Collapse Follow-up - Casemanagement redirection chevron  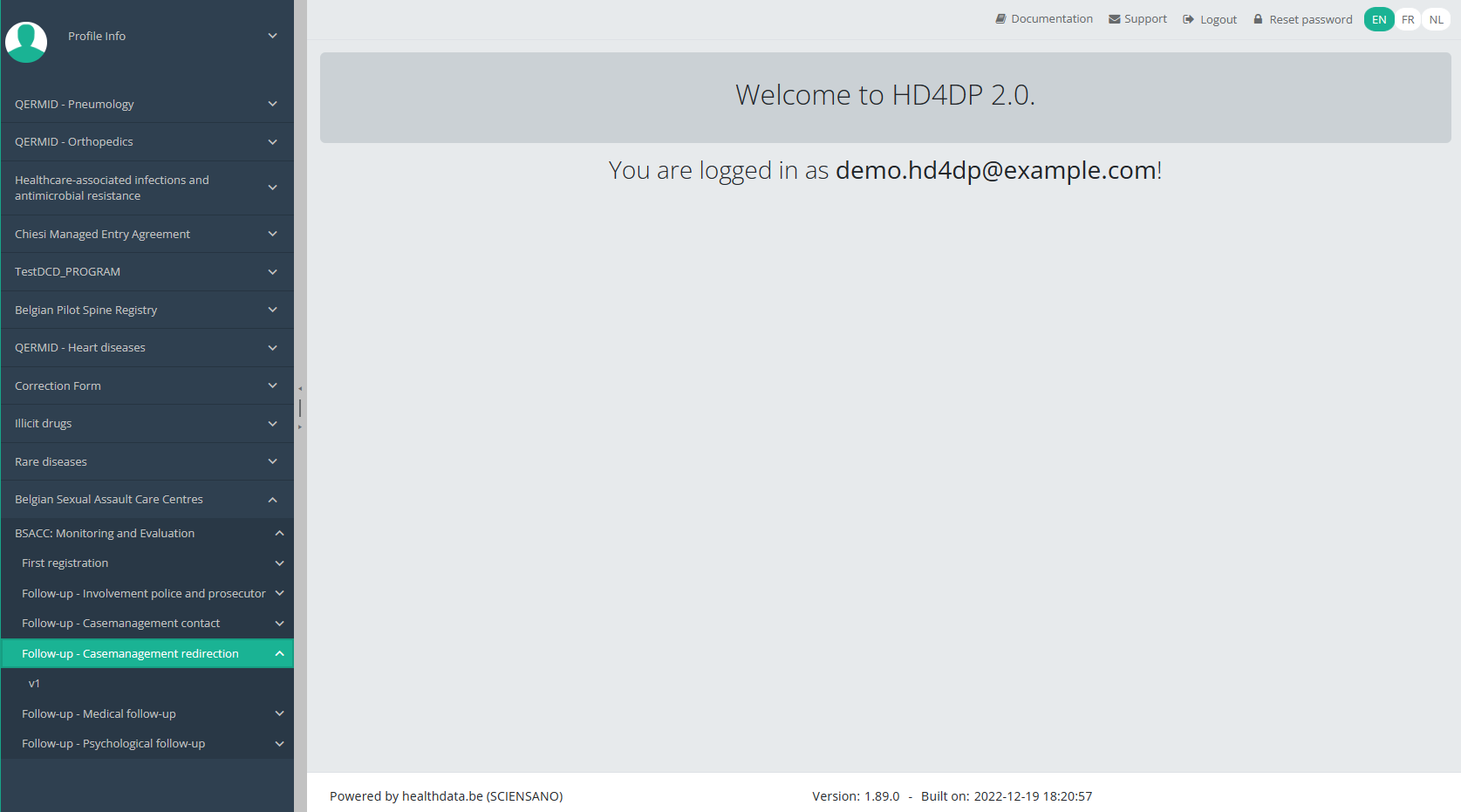pyautogui.click(x=279, y=653)
